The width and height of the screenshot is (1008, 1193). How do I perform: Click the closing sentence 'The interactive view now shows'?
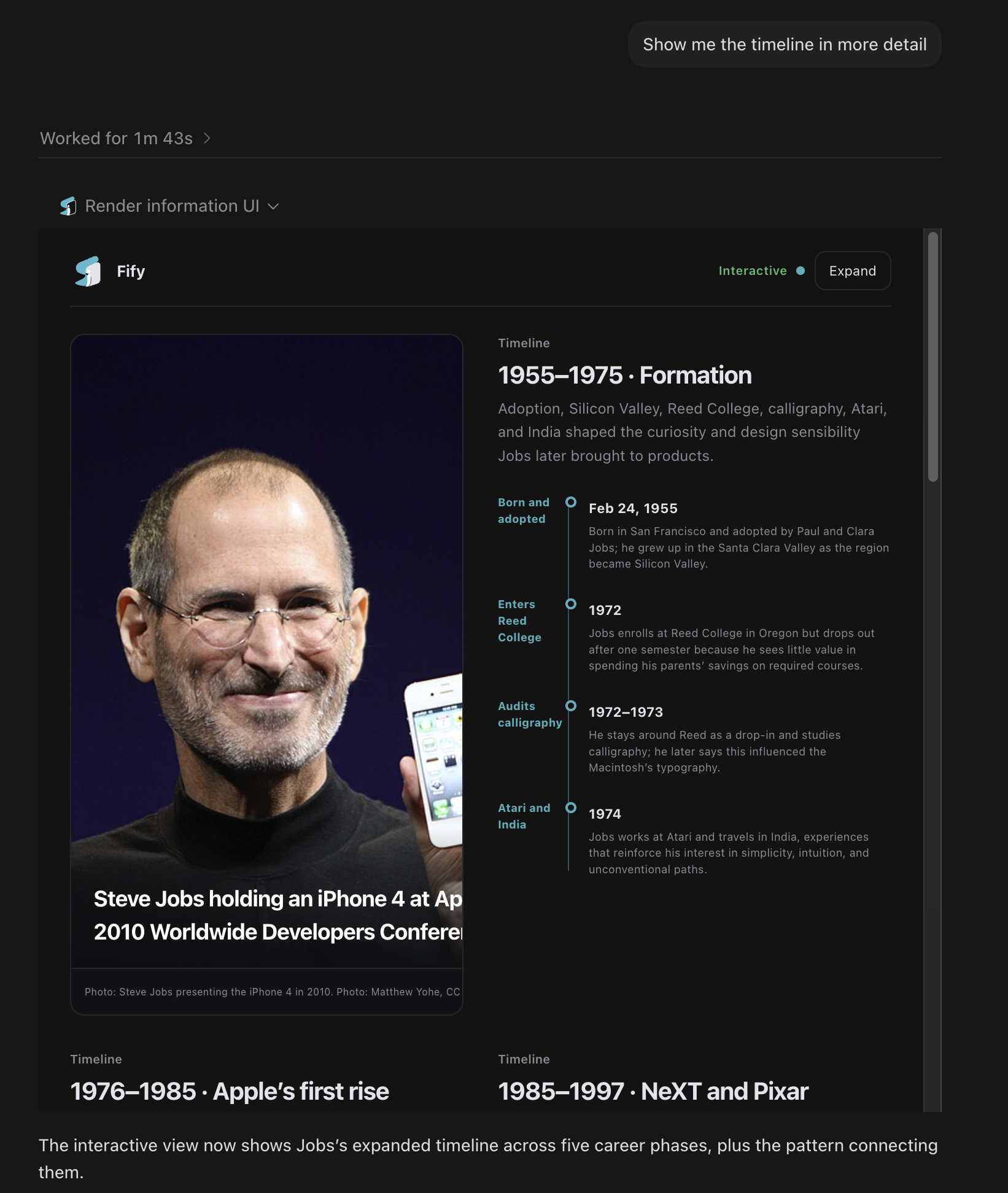(x=488, y=1159)
